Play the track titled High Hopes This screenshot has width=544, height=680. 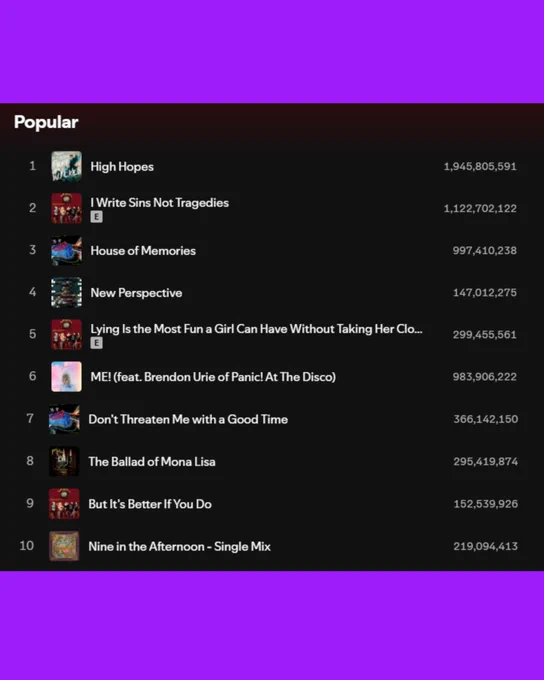122,167
